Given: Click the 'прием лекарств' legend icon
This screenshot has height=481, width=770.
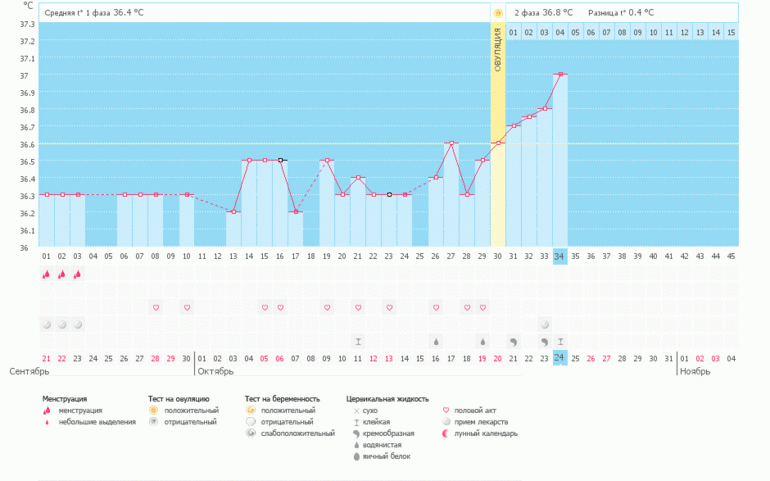Looking at the screenshot, I should coord(445,422).
